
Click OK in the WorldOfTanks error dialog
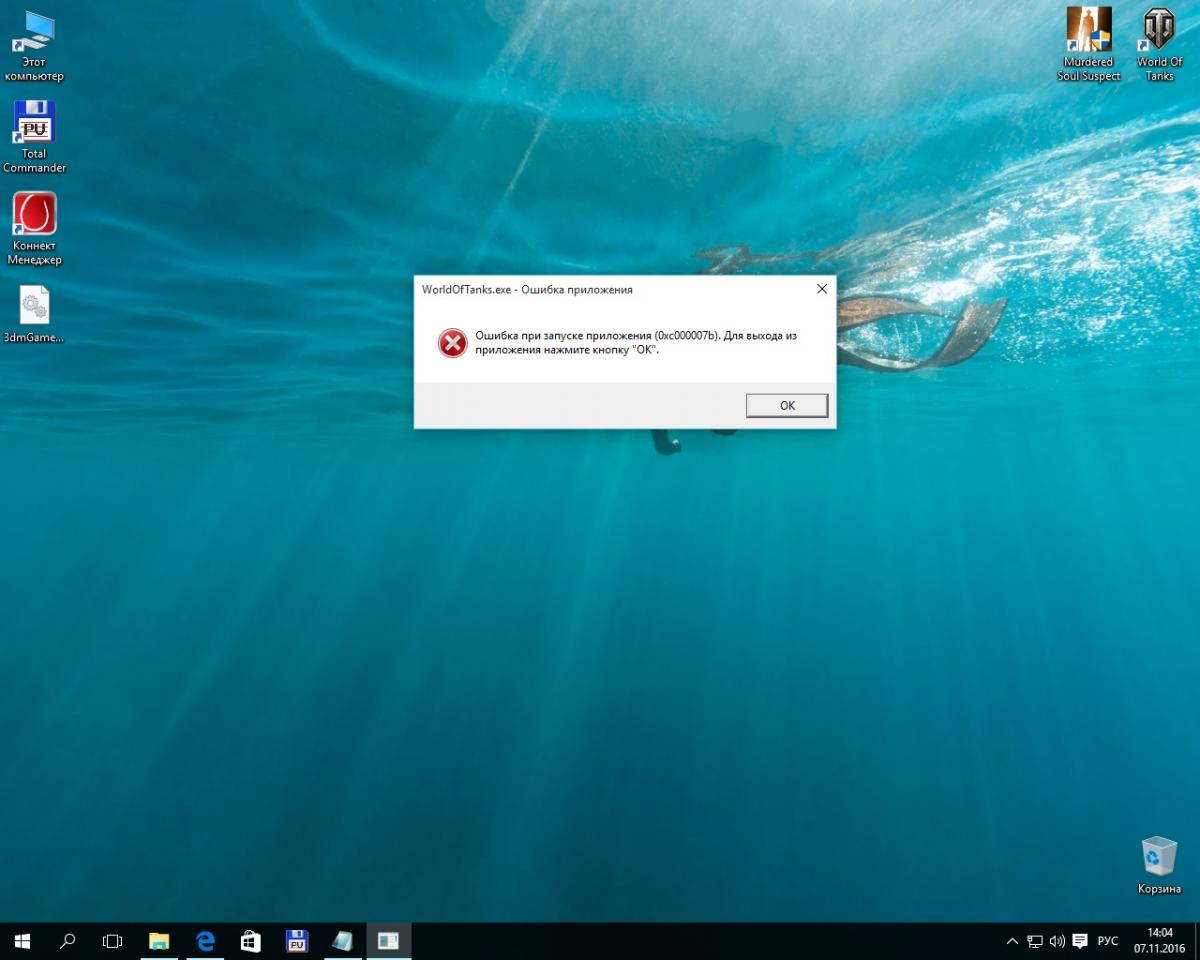[x=787, y=405]
